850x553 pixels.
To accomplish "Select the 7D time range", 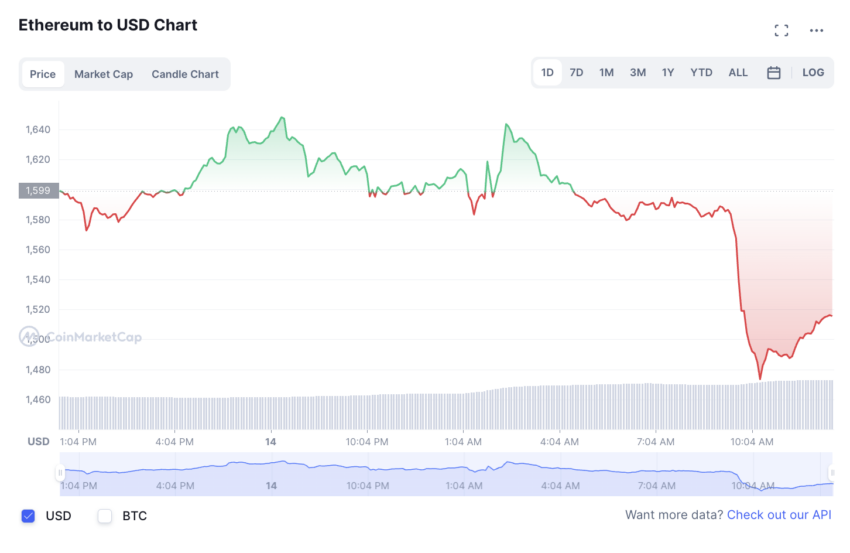I will click(x=576, y=73).
